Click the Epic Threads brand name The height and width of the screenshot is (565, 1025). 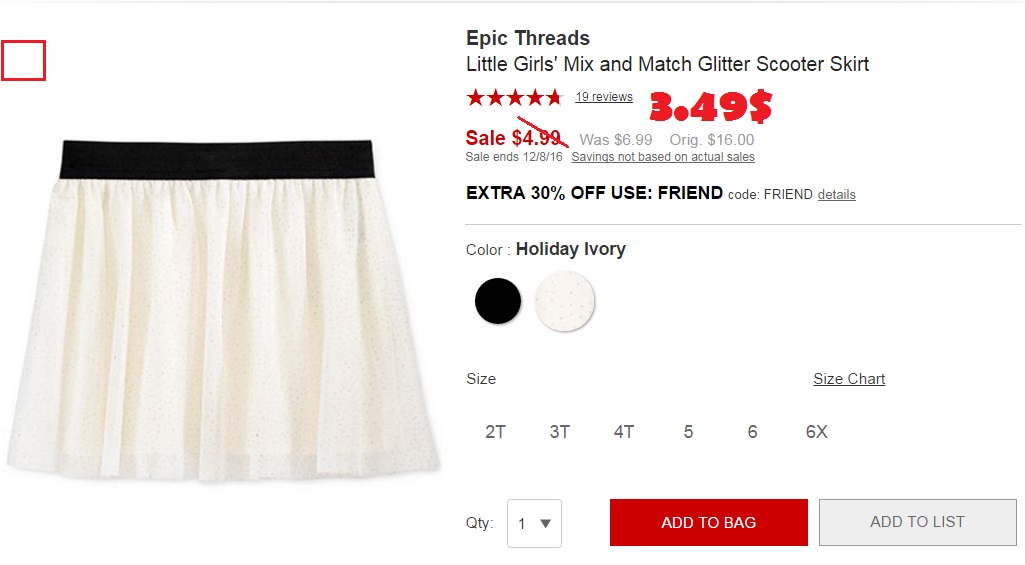tap(528, 38)
